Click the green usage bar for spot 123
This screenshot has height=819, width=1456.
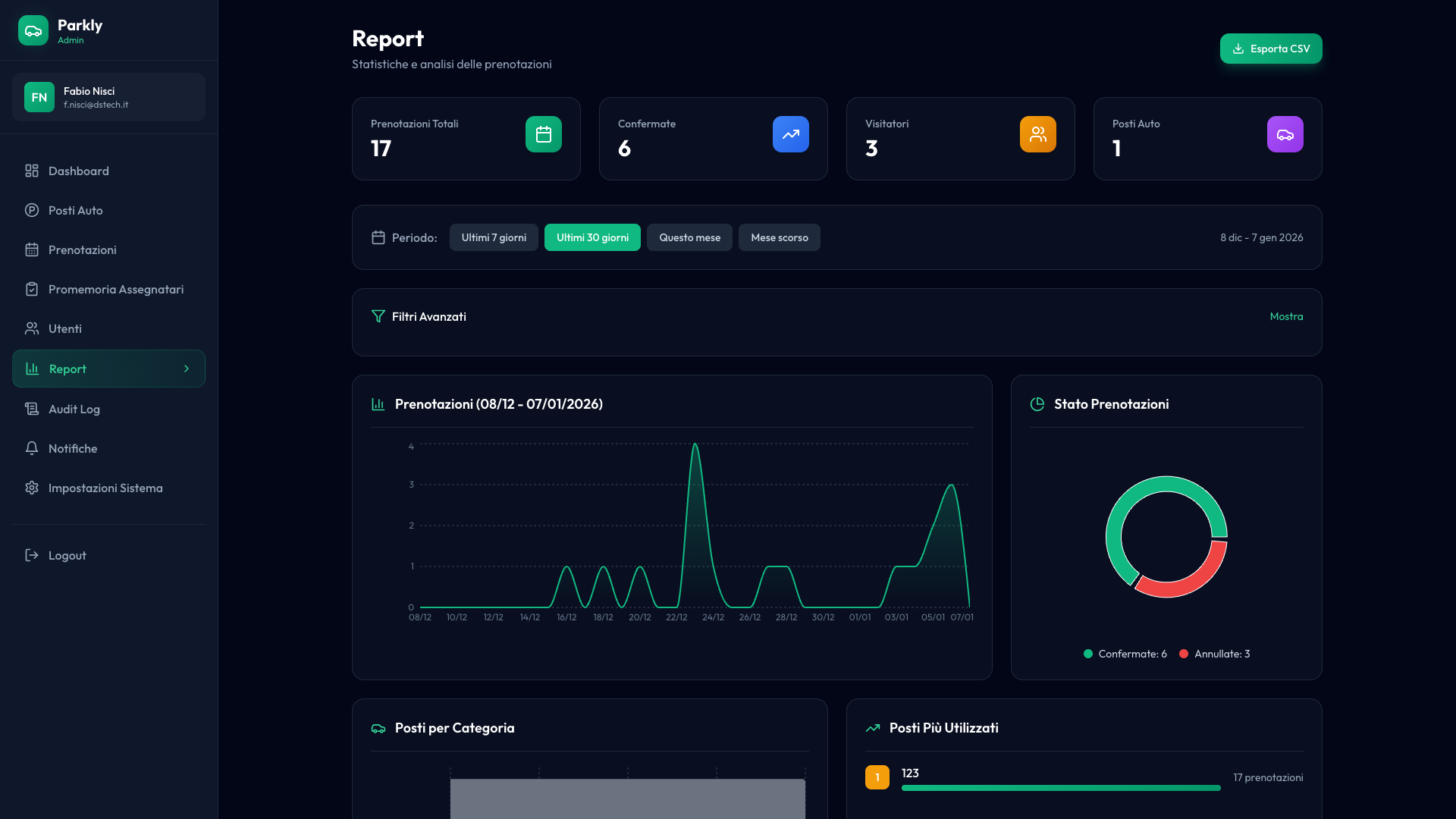pos(1060,788)
